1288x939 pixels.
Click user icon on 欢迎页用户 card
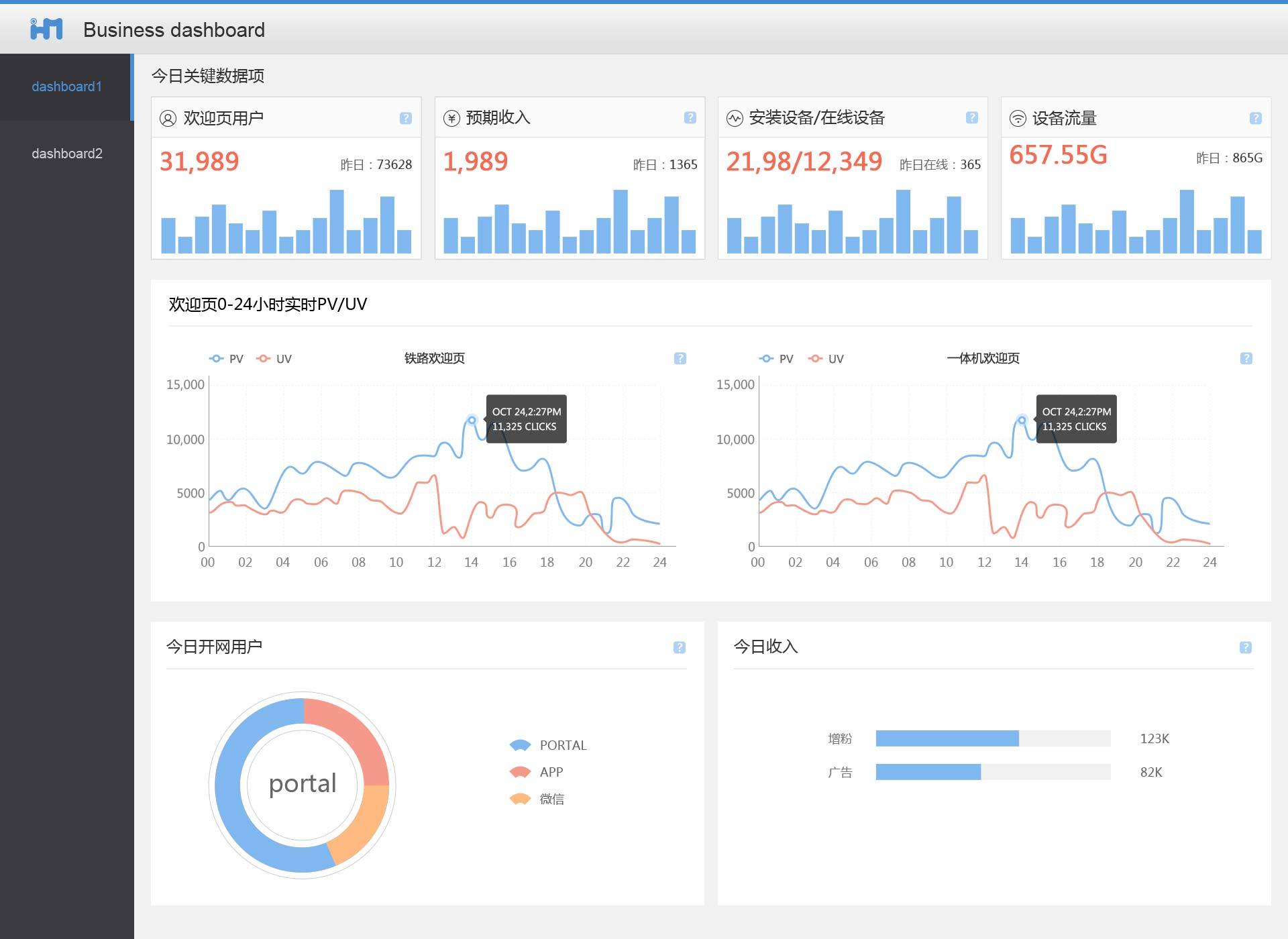pos(168,119)
